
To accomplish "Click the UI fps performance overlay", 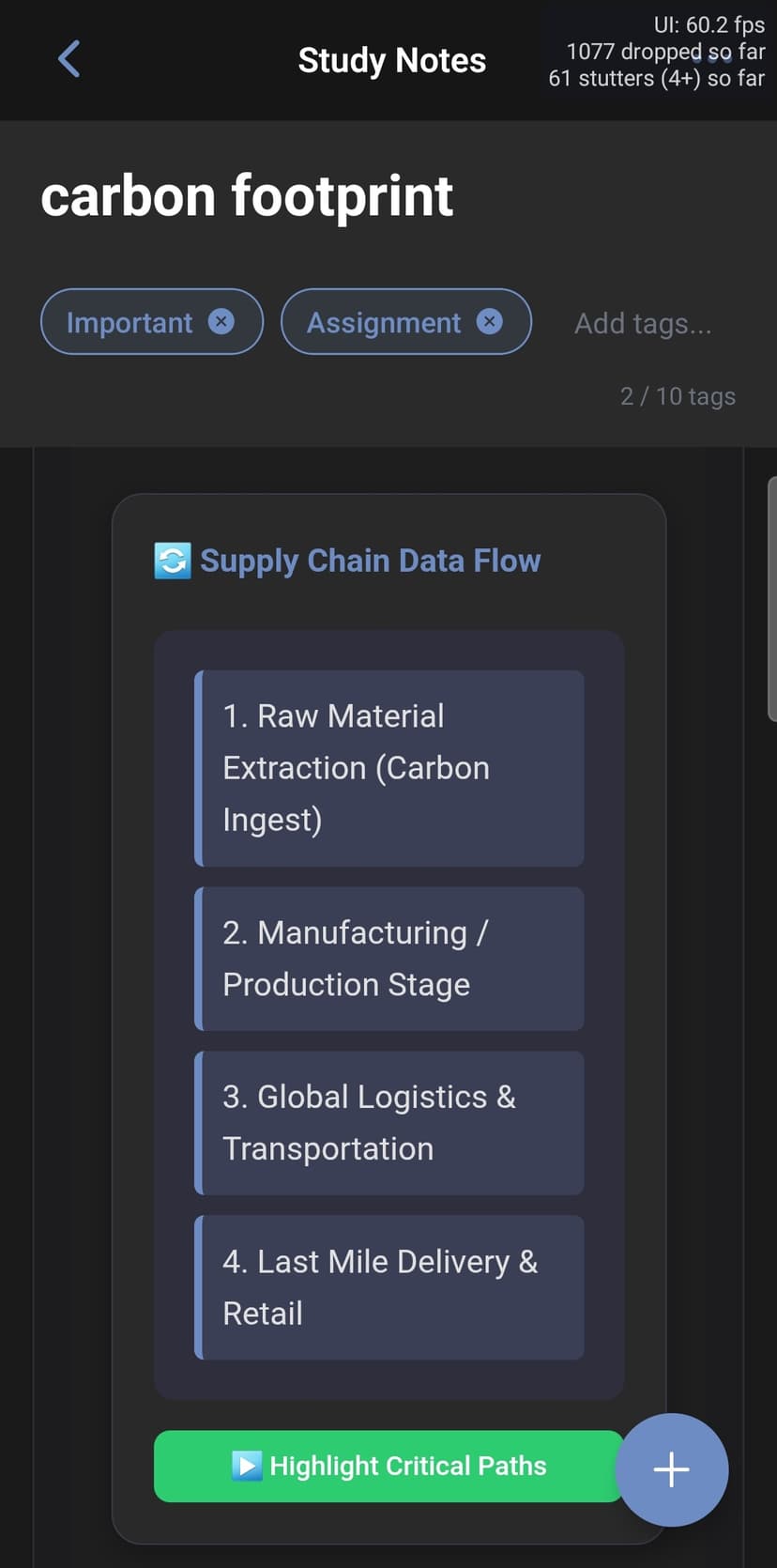I will pos(657,52).
